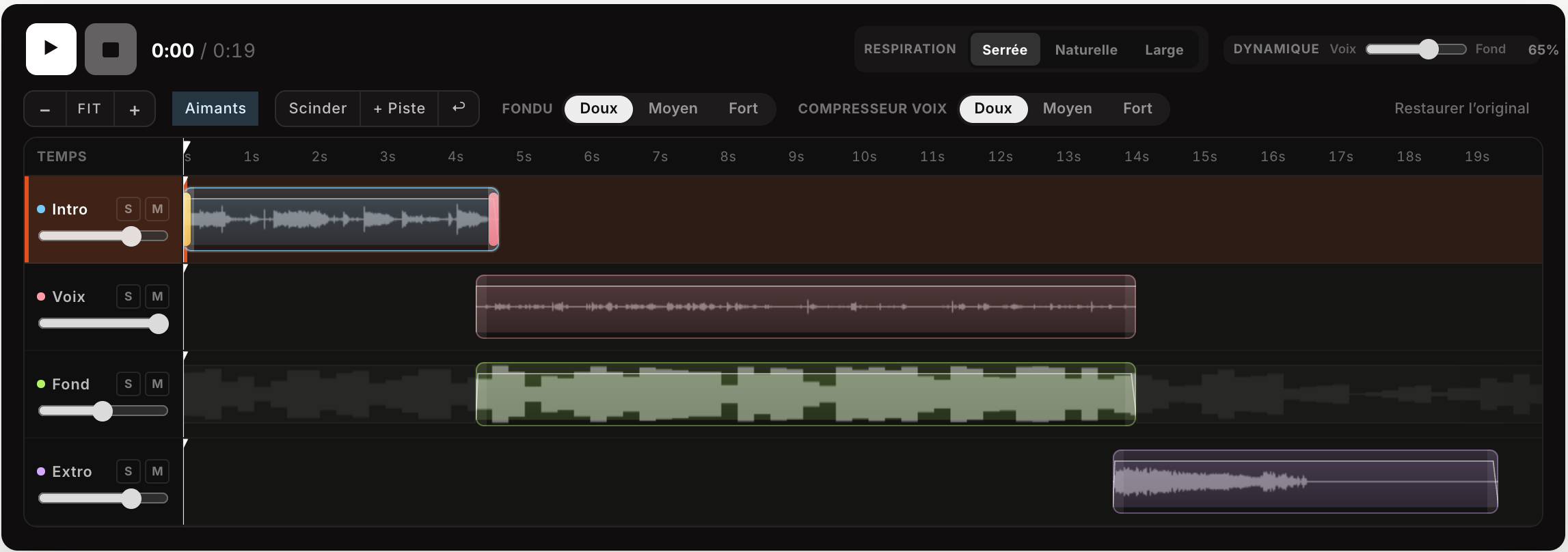Mute the Voix track
Image resolution: width=1568 pixels, height=552 pixels.
(157, 296)
